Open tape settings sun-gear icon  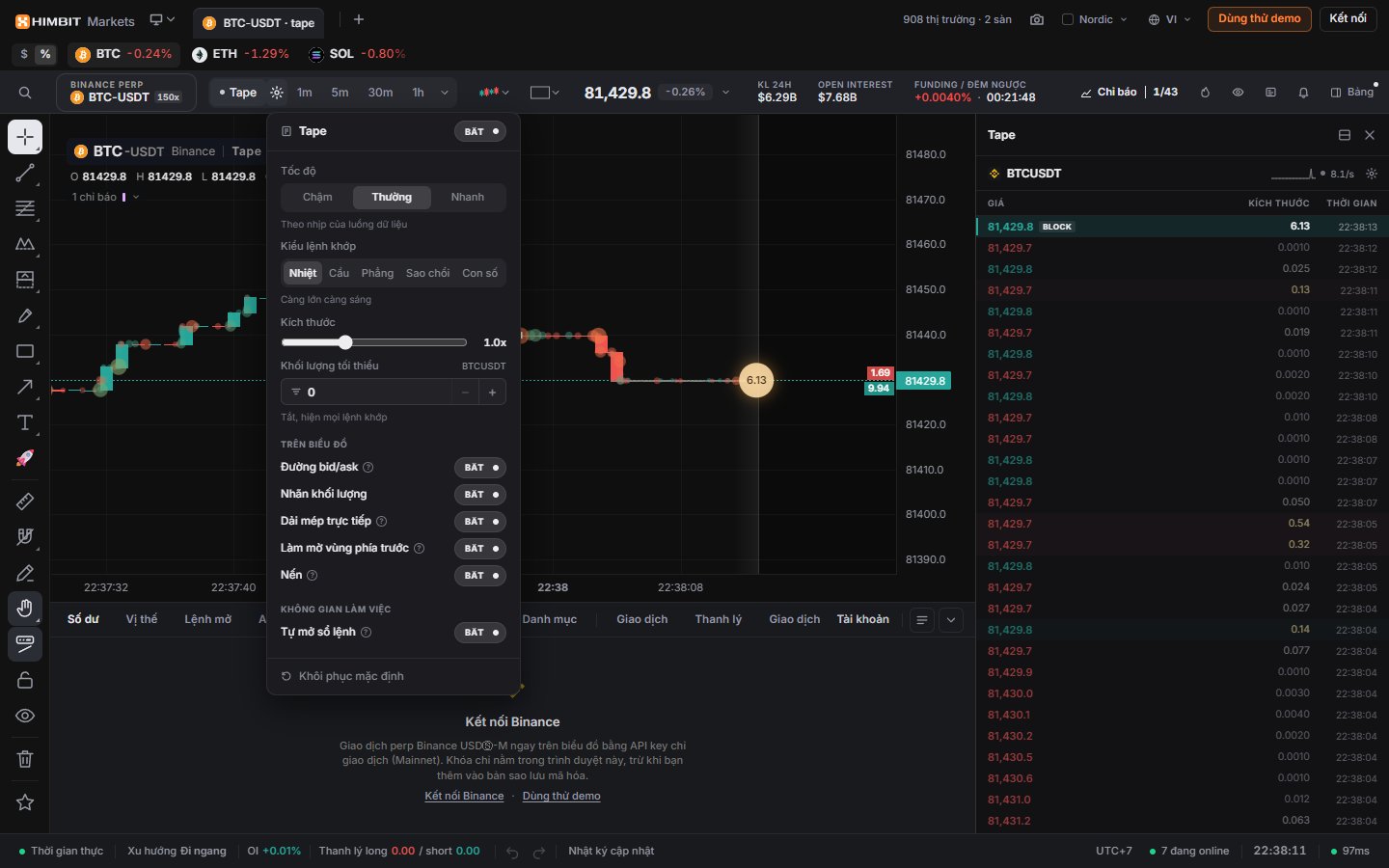pyautogui.click(x=277, y=93)
